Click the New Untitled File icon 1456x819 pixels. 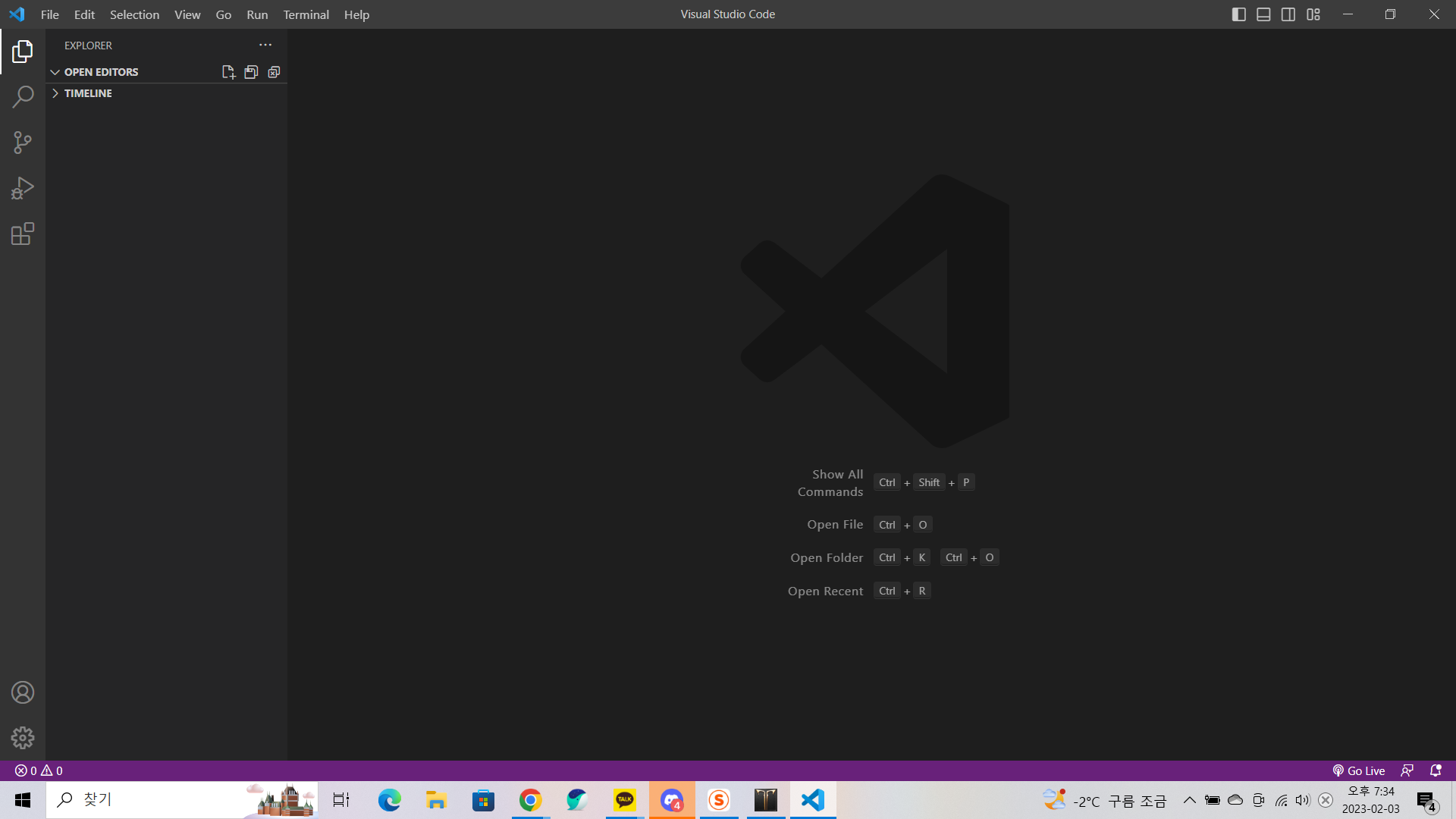tap(228, 72)
